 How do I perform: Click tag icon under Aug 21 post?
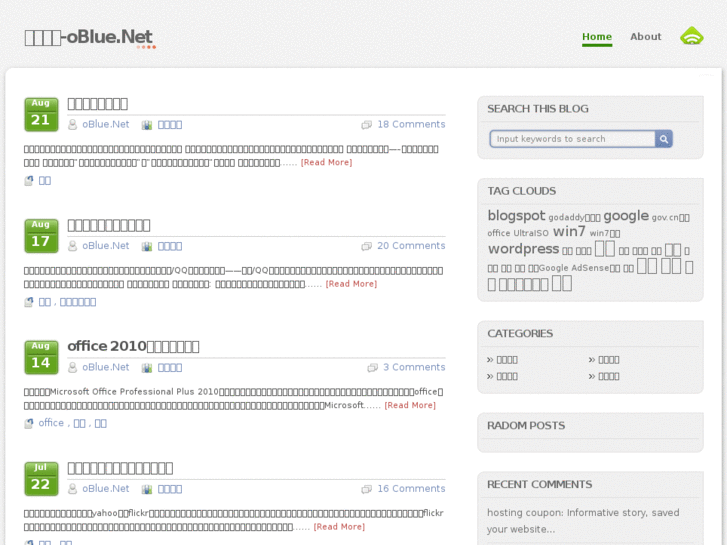coord(29,180)
